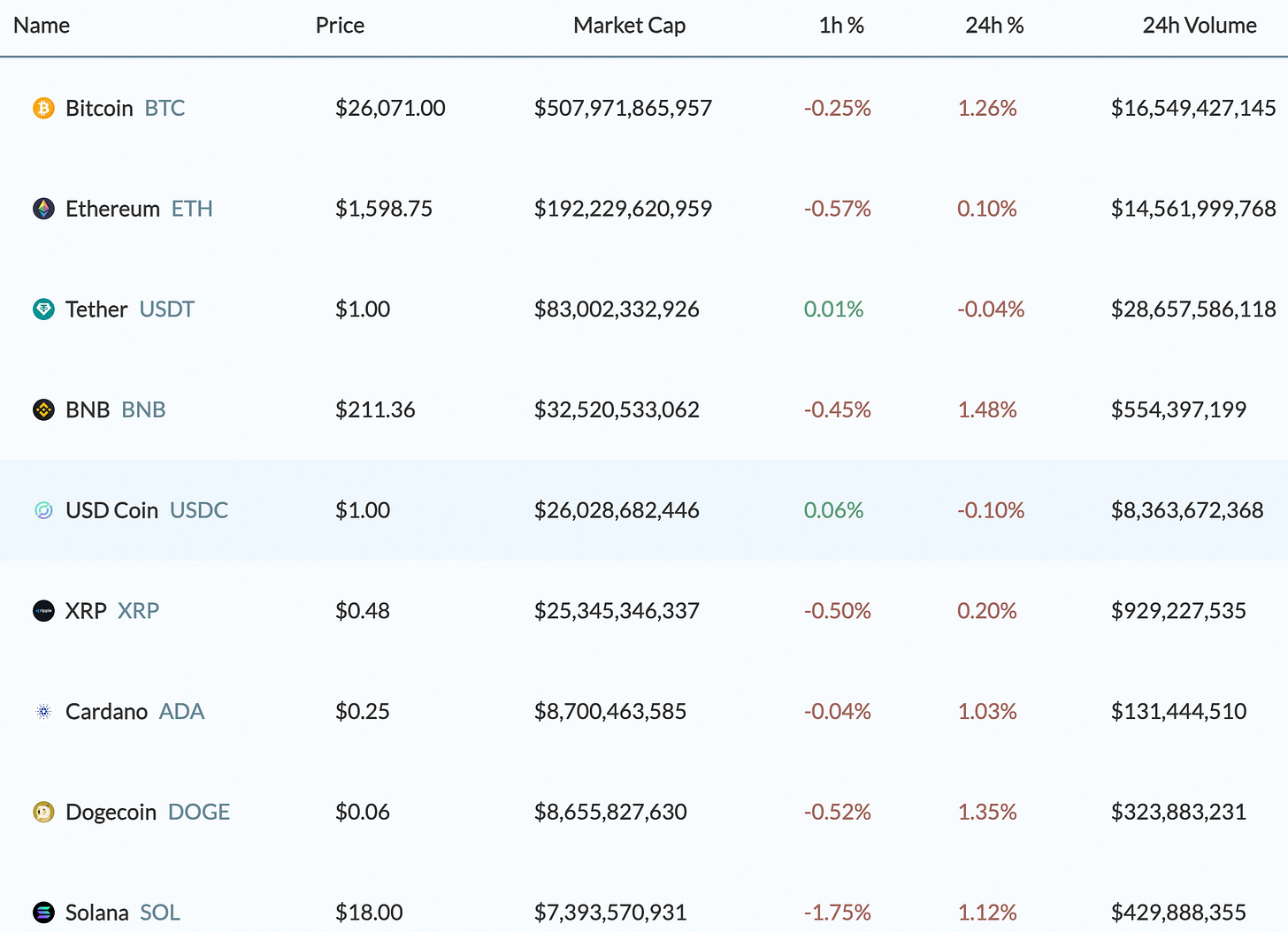Click BNB 24h change 1.48%
1288x932 pixels.
987,410
